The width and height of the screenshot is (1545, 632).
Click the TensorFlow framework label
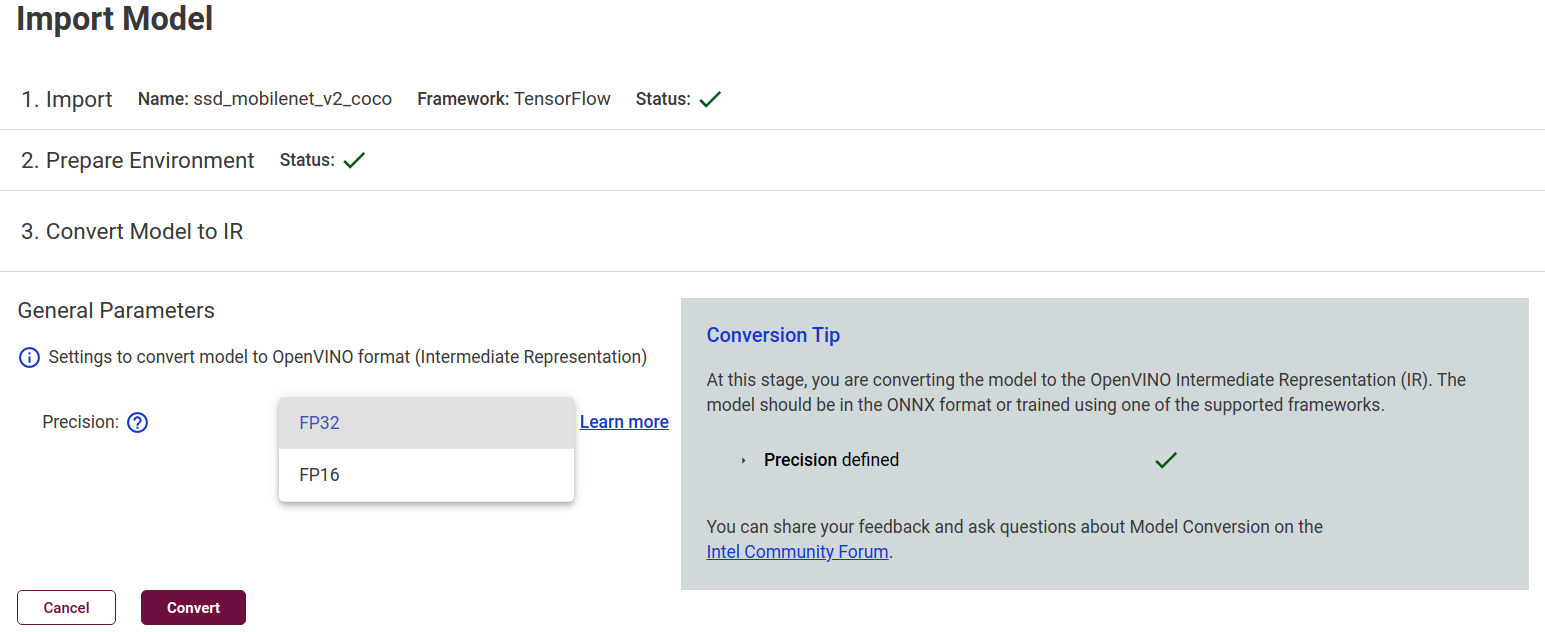[x=562, y=99]
